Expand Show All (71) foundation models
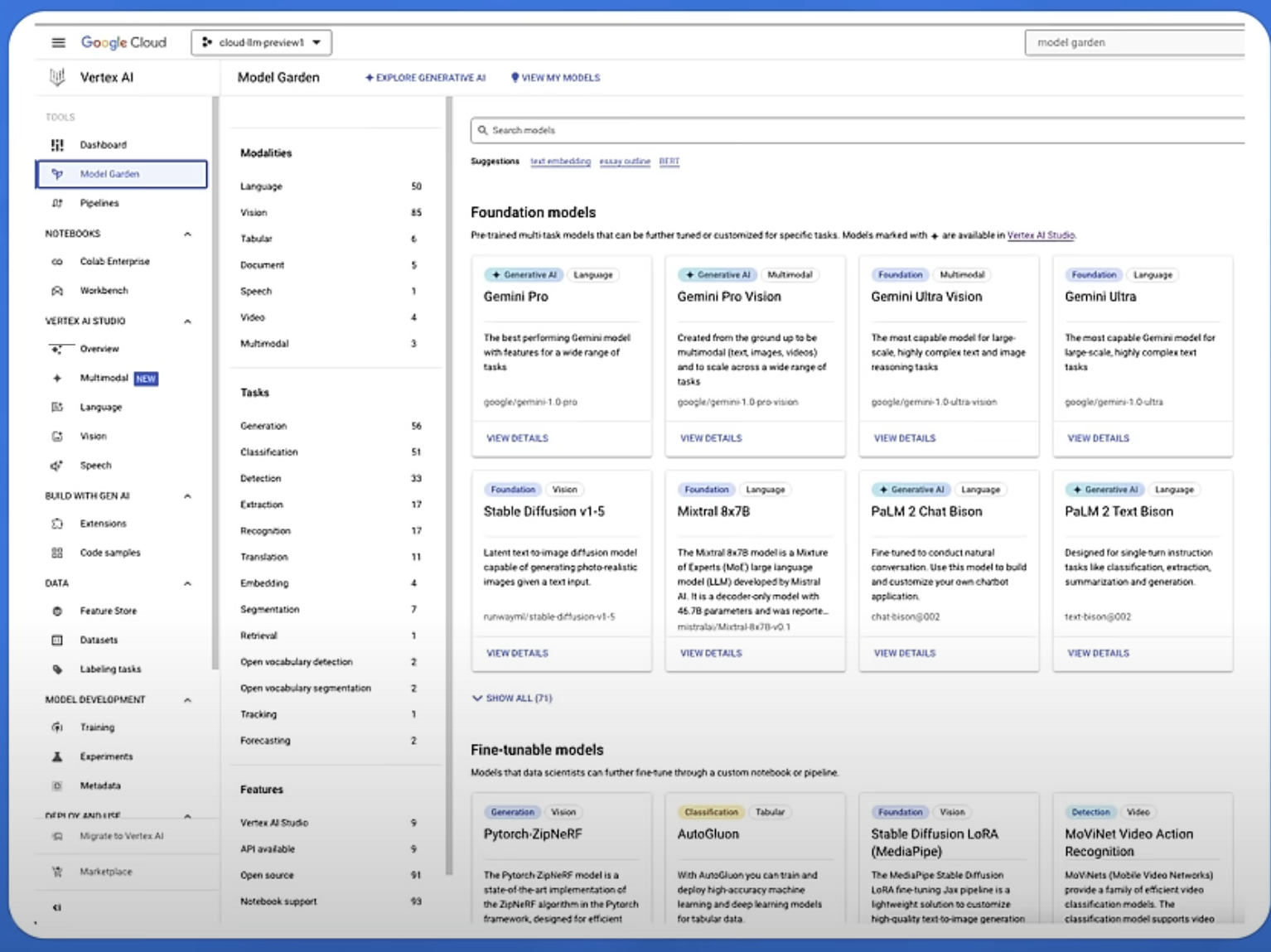Screen dimensions: 1271x952 coord(512,698)
